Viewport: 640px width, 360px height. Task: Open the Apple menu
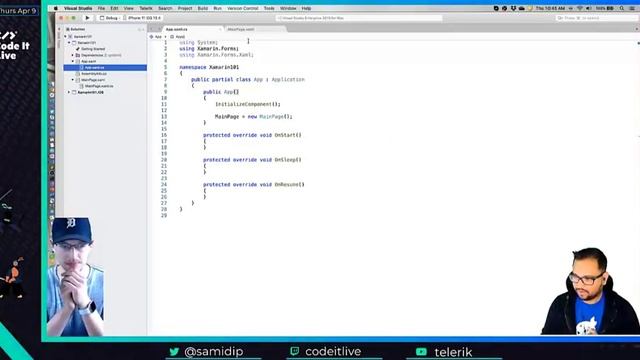[x=56, y=8]
